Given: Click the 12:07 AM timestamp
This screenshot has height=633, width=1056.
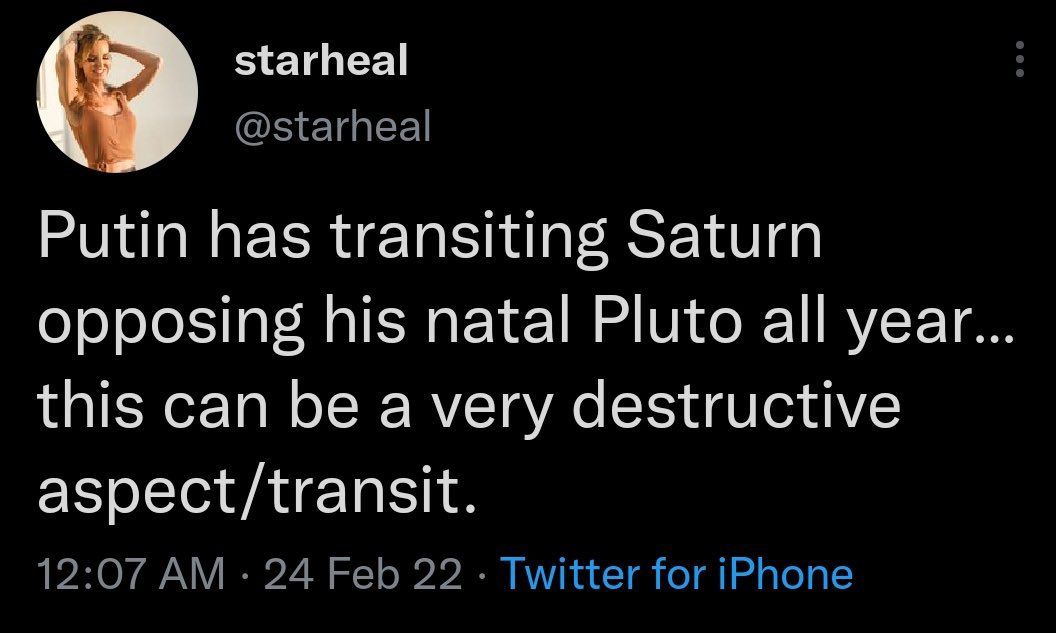Looking at the screenshot, I should [x=131, y=574].
